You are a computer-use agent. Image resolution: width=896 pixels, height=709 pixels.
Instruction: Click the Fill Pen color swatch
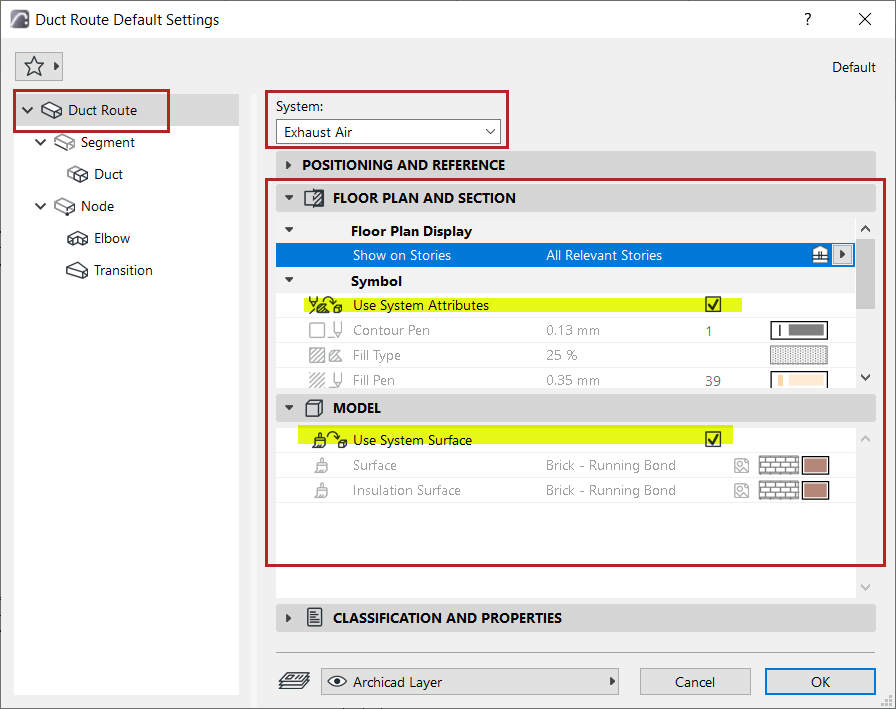tap(799, 380)
